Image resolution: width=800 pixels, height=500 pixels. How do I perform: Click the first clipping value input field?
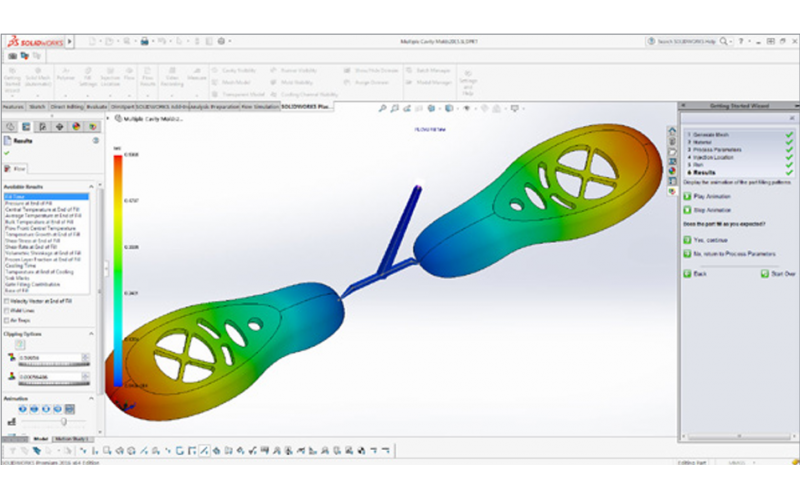pos(50,358)
